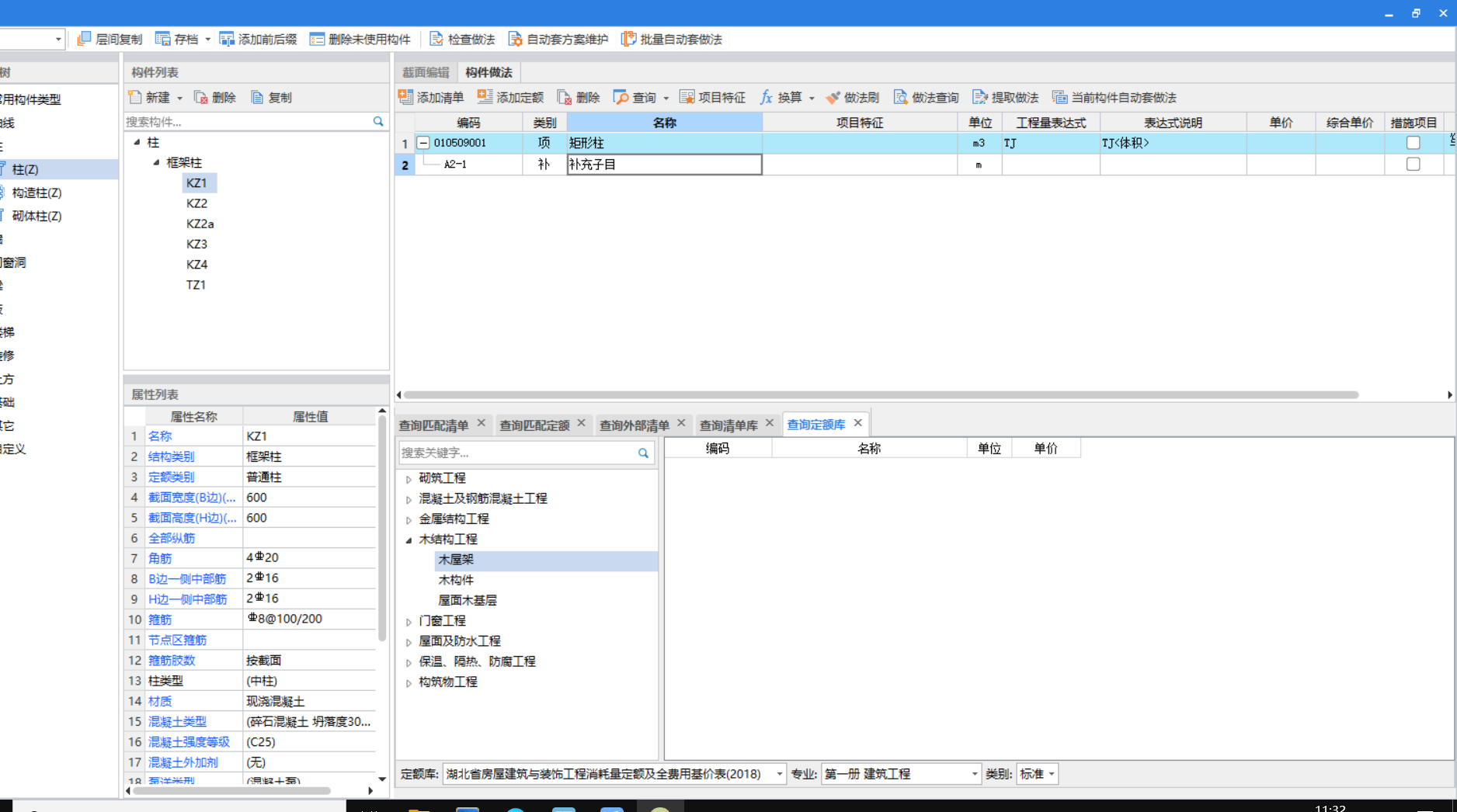Click the 换算 fx icon
The width and height of the screenshot is (1457, 812).
click(767, 97)
